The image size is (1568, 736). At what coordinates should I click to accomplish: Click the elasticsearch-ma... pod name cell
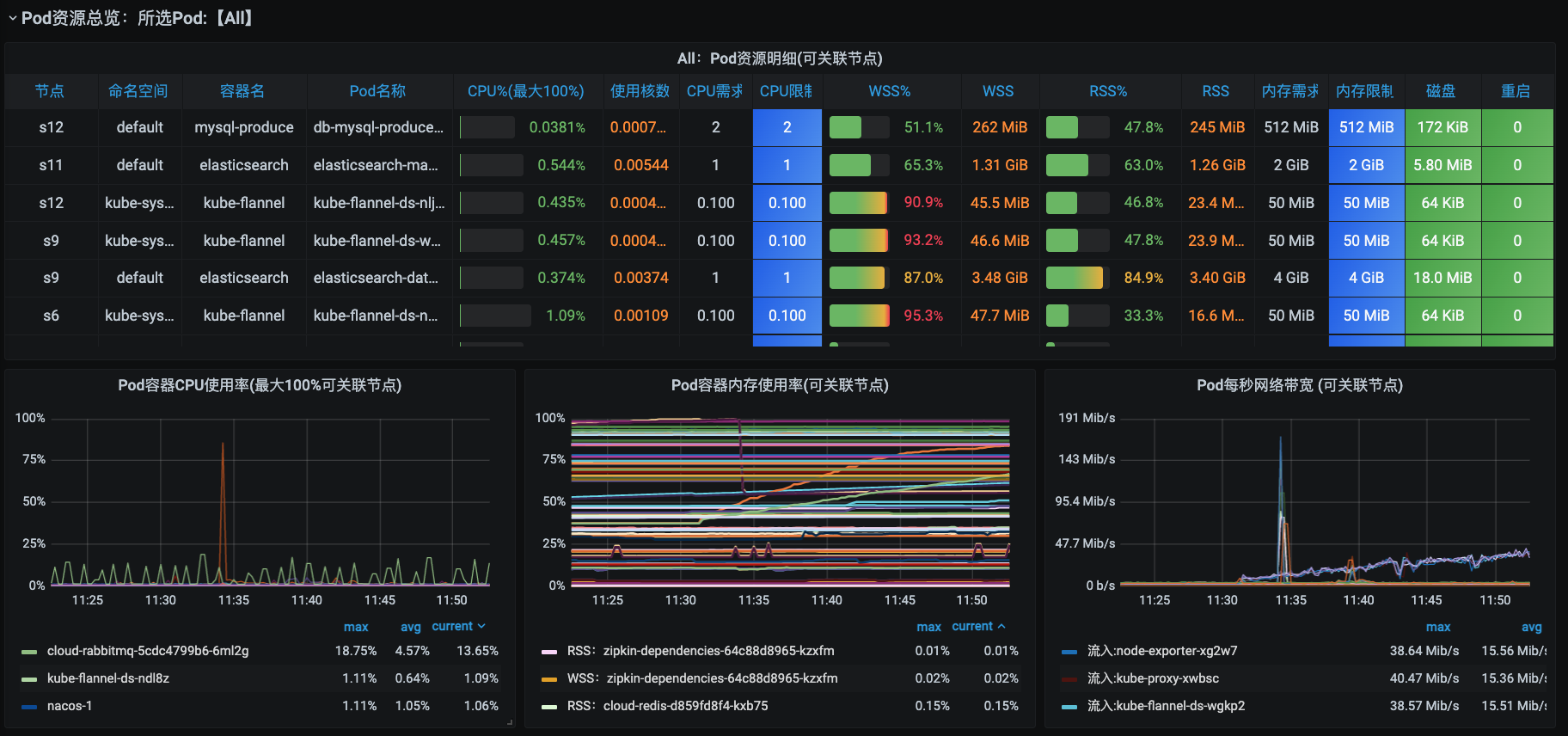pyautogui.click(x=379, y=165)
